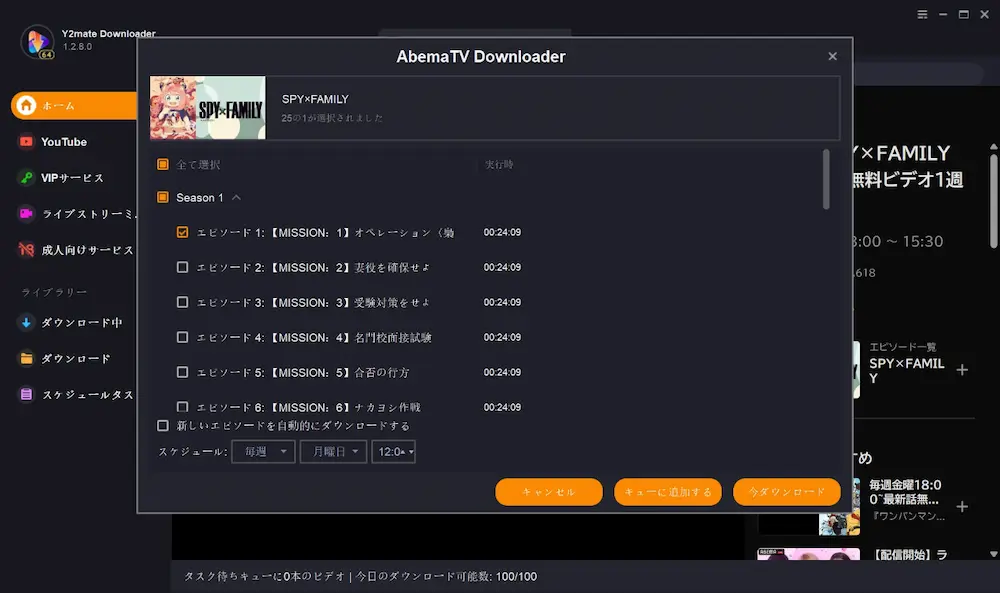The image size is (1000, 593).
Task: Uncheck the Episode 1 MISSION:1 checkbox
Action: pyautogui.click(x=182, y=232)
